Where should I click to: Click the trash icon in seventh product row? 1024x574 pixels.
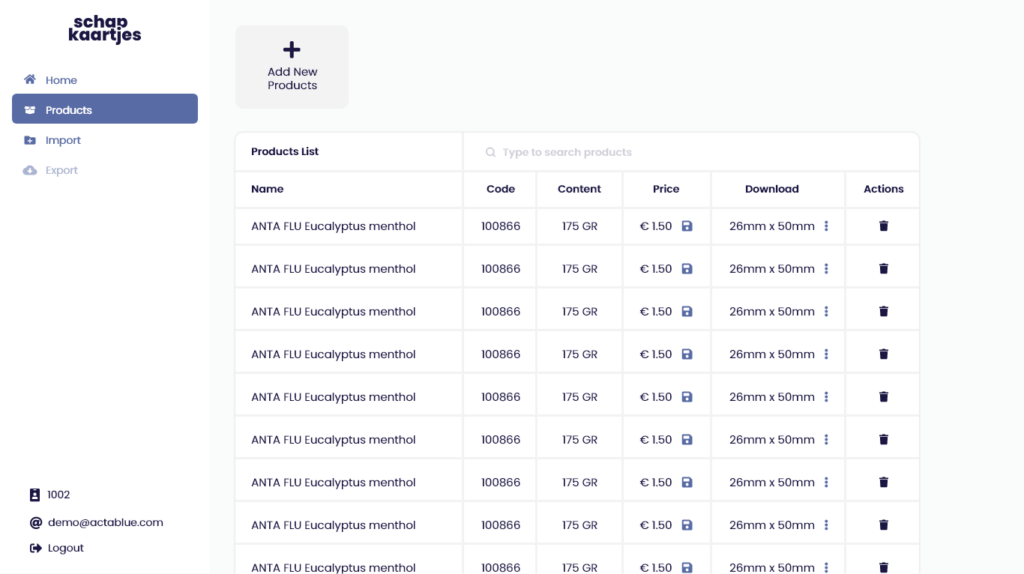click(x=883, y=482)
